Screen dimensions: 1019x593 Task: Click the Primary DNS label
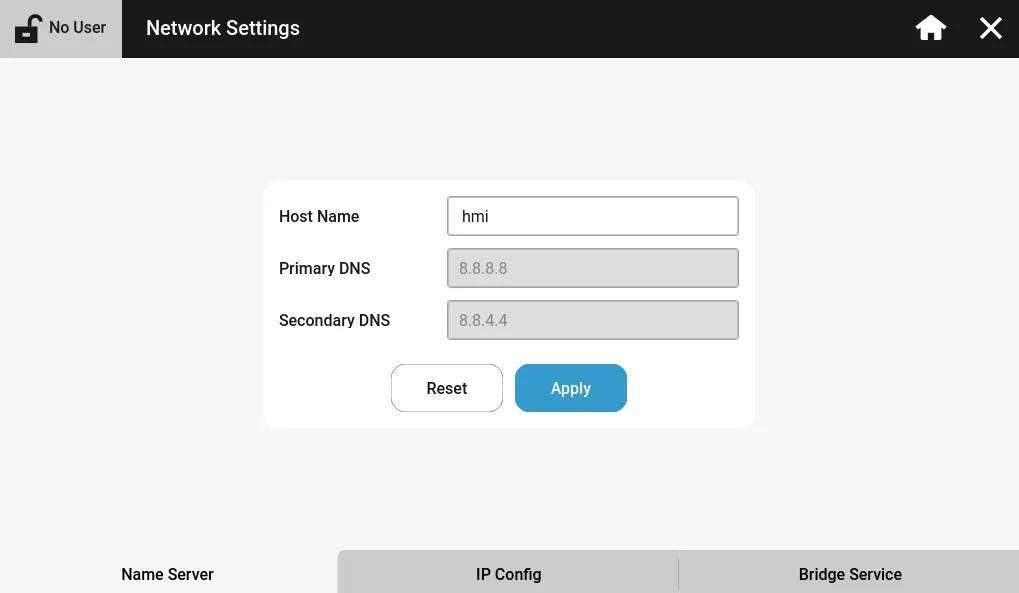click(x=325, y=268)
